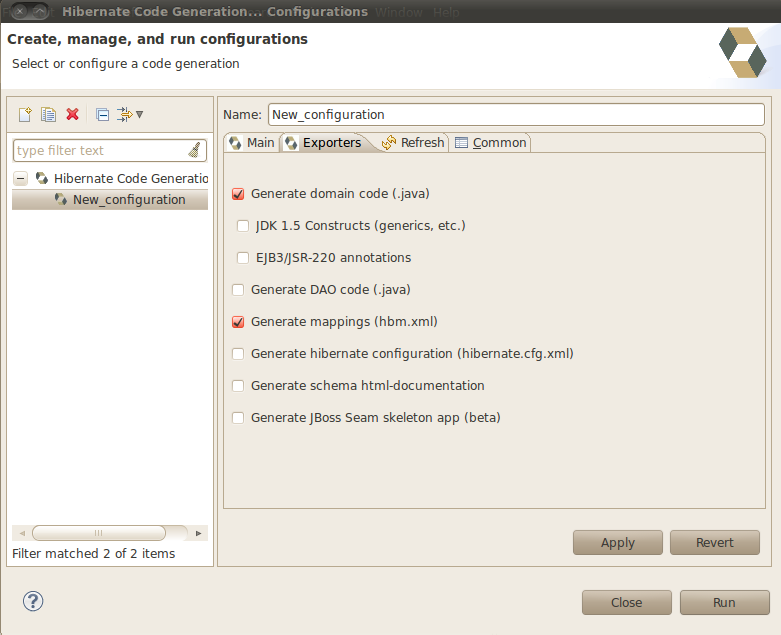The width and height of the screenshot is (781, 635).
Task: Close the configurations dialog
Action: pos(627,603)
